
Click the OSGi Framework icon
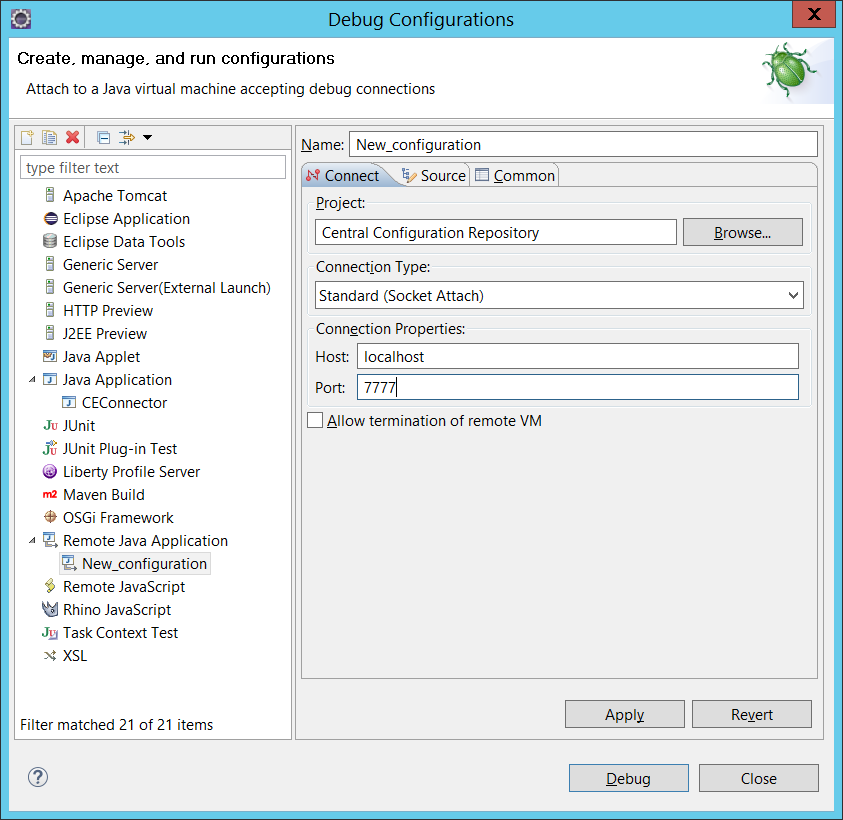coord(50,517)
